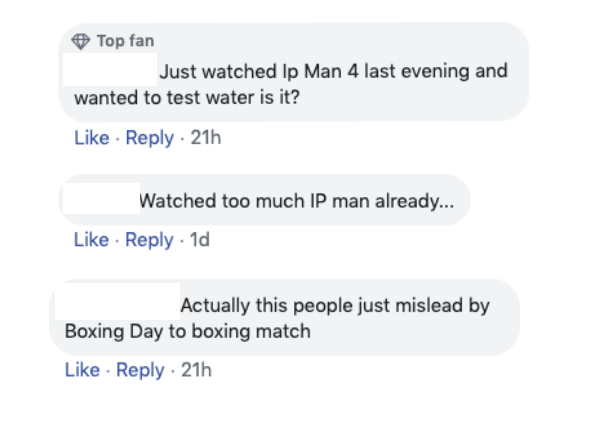Click the "Watched too much IP man already..." text
Screen dimensions: 600x428
coord(296,201)
